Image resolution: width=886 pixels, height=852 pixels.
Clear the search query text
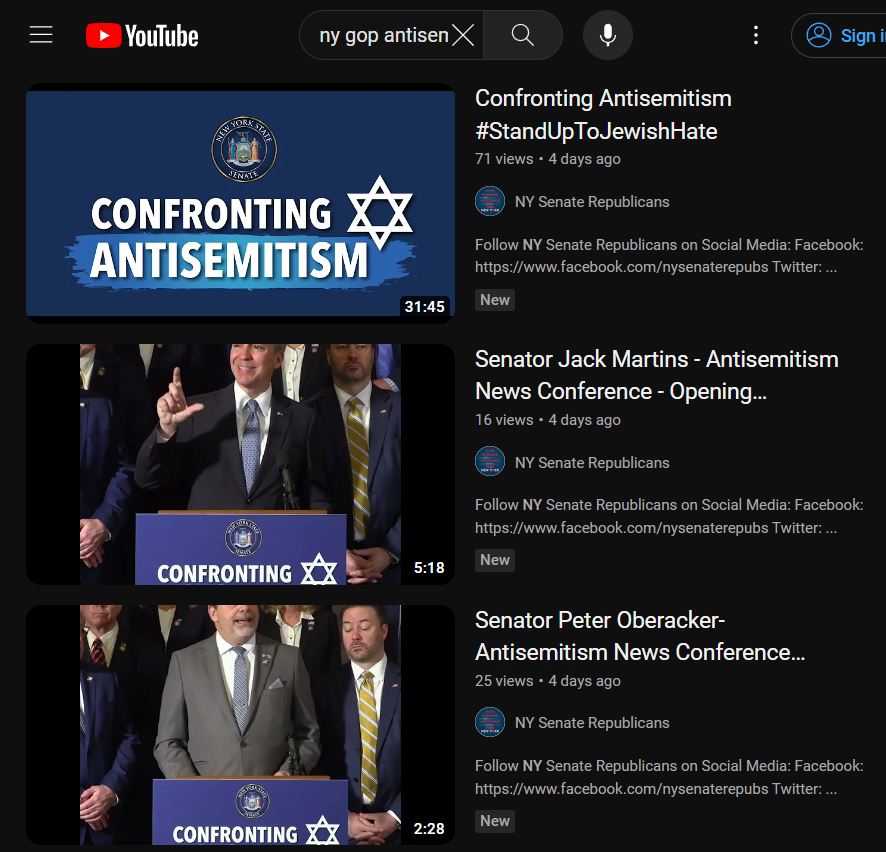point(463,36)
